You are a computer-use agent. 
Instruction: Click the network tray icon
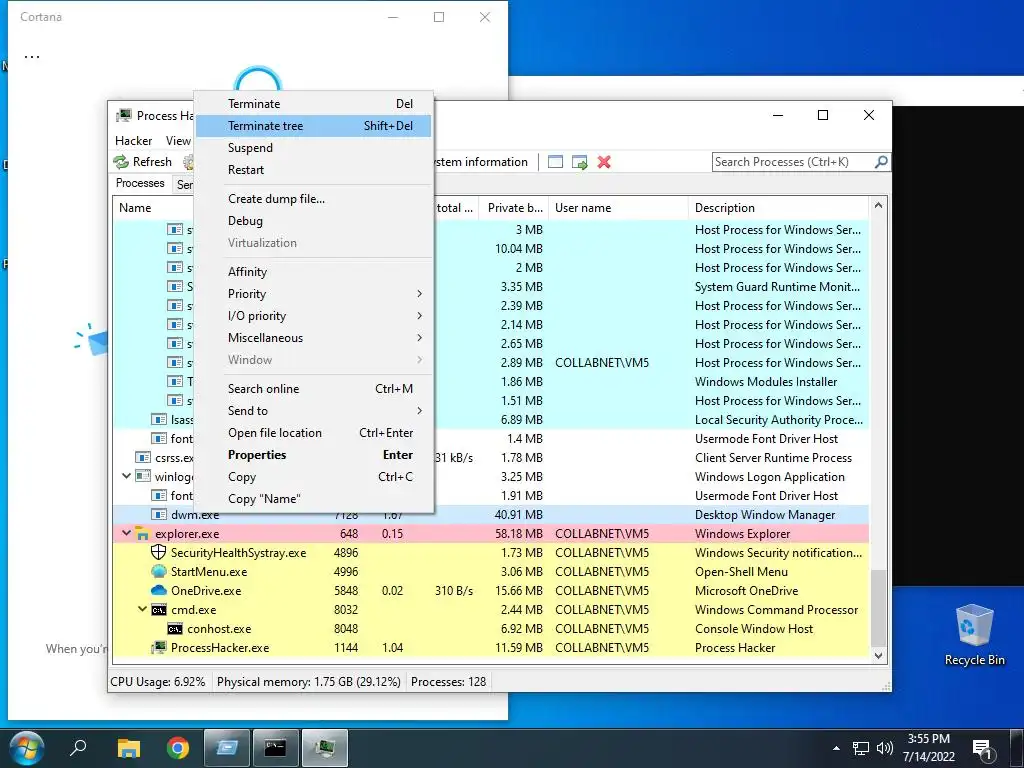click(861, 748)
